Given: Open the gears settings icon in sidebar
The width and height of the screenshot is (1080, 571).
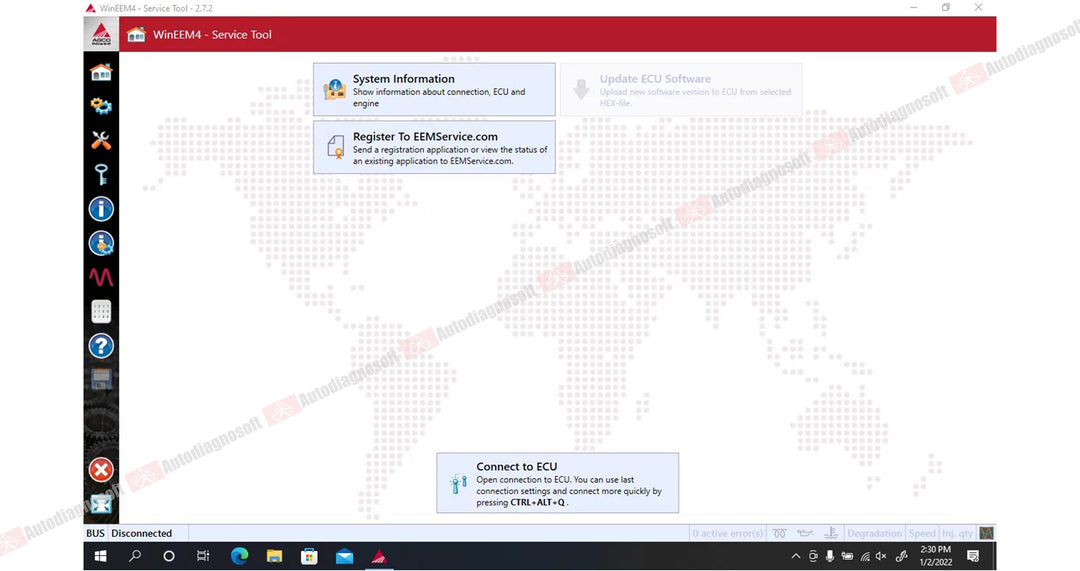Looking at the screenshot, I should click(x=101, y=105).
